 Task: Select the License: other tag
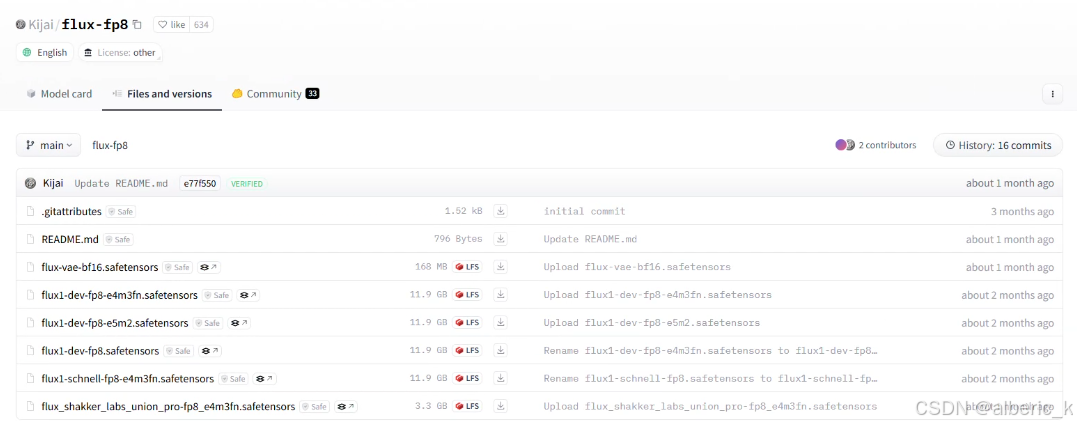point(120,52)
